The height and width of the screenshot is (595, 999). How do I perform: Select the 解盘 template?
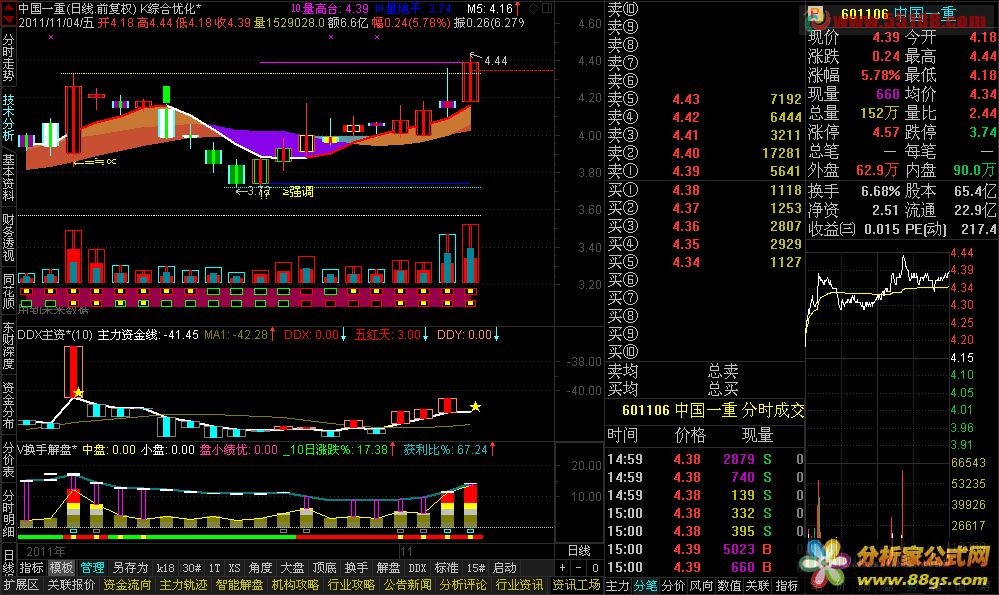388,568
